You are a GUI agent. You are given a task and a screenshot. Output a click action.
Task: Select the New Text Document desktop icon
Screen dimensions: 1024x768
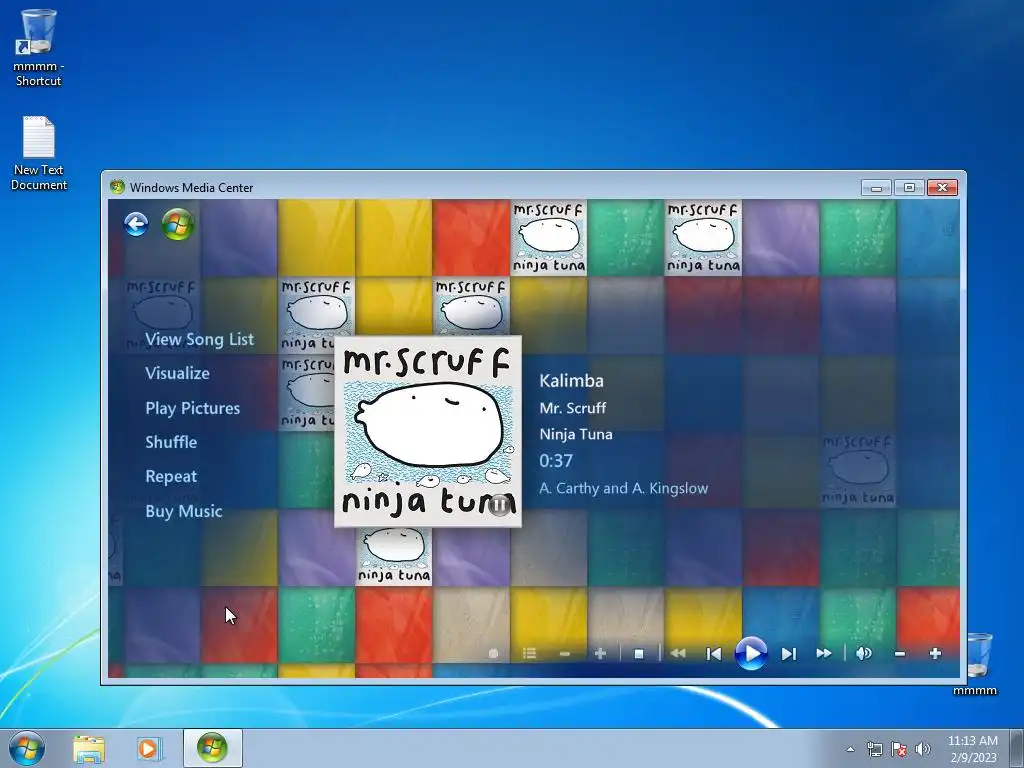click(x=39, y=153)
